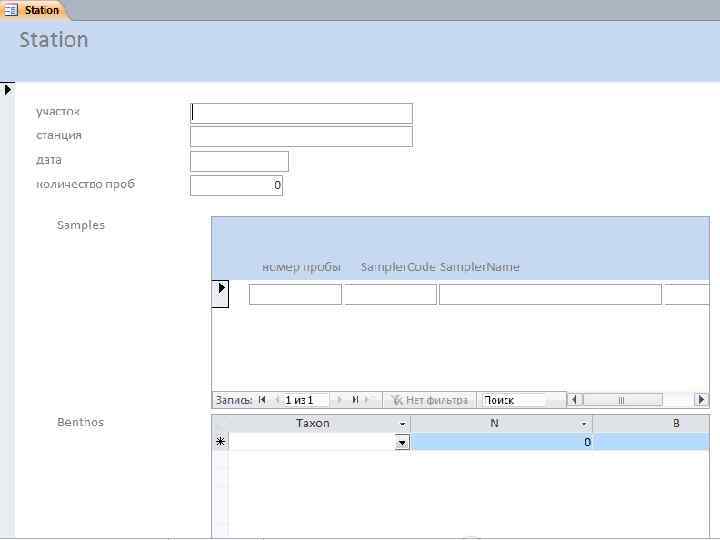Click the номер пробы field in Samples

tap(295, 294)
